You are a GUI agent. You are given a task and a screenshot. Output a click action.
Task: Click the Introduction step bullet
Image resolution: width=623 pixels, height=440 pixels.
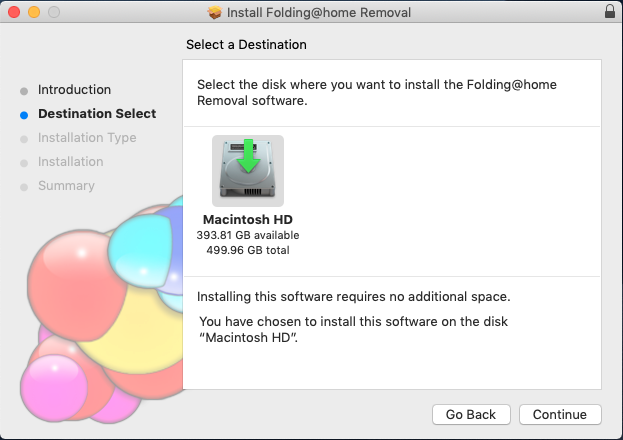click(x=24, y=91)
